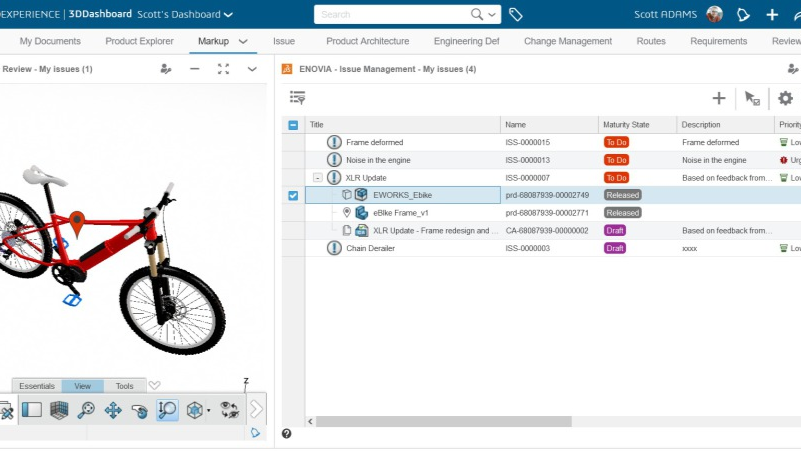Select the Essentials toolbar tab
This screenshot has height=451, width=801.
37,386
